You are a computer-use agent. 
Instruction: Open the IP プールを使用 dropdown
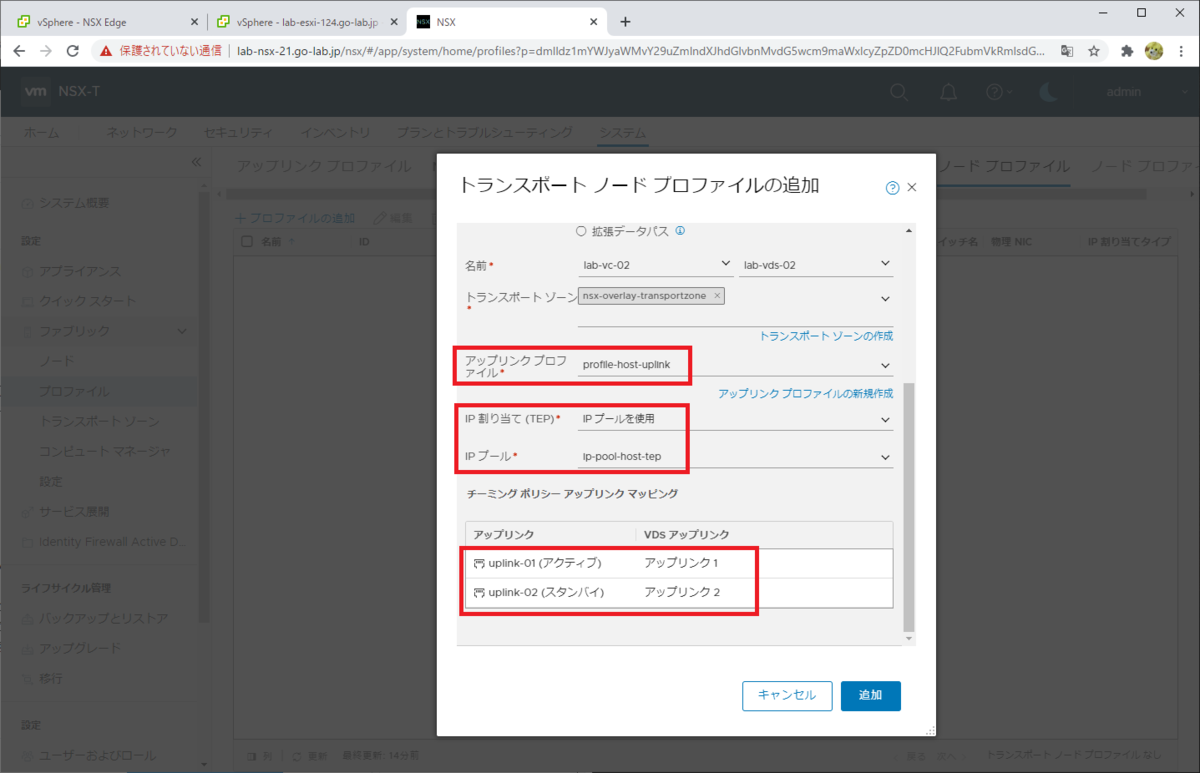coord(735,419)
